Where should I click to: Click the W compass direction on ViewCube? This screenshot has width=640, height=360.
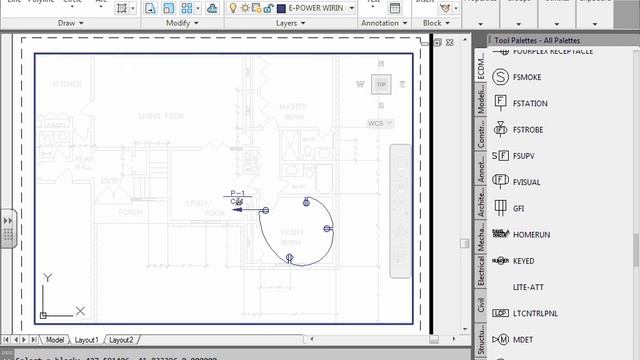(360, 84)
